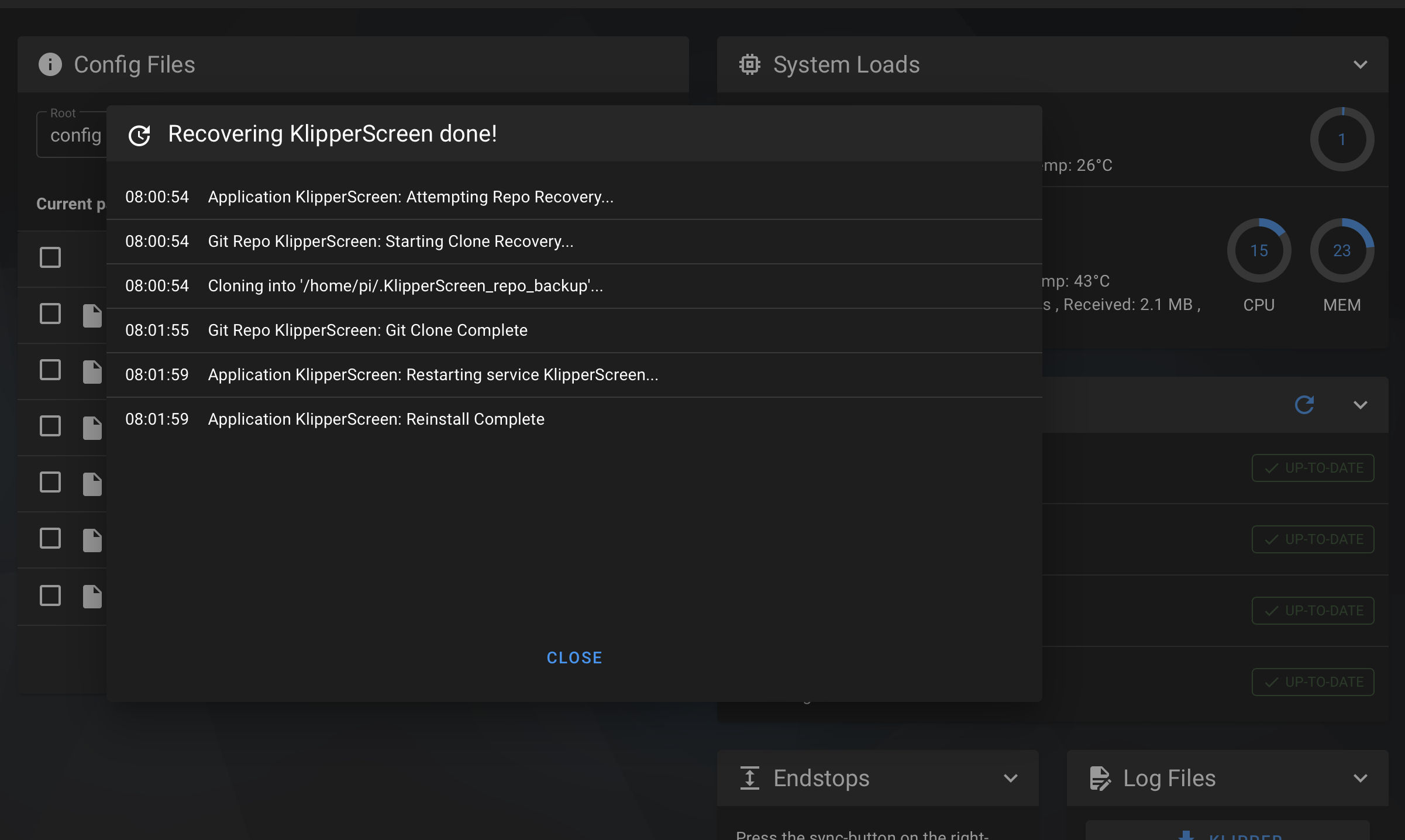Check the sixth config file row checkbox
This screenshot has height=840, width=1405.
click(50, 538)
